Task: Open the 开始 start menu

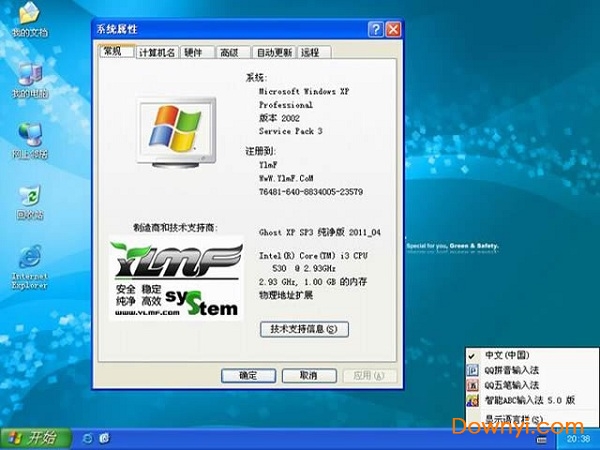Action: tap(36, 438)
